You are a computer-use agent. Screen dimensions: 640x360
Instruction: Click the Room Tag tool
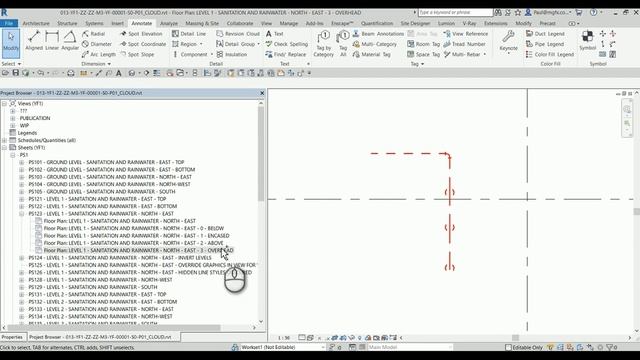click(423, 44)
